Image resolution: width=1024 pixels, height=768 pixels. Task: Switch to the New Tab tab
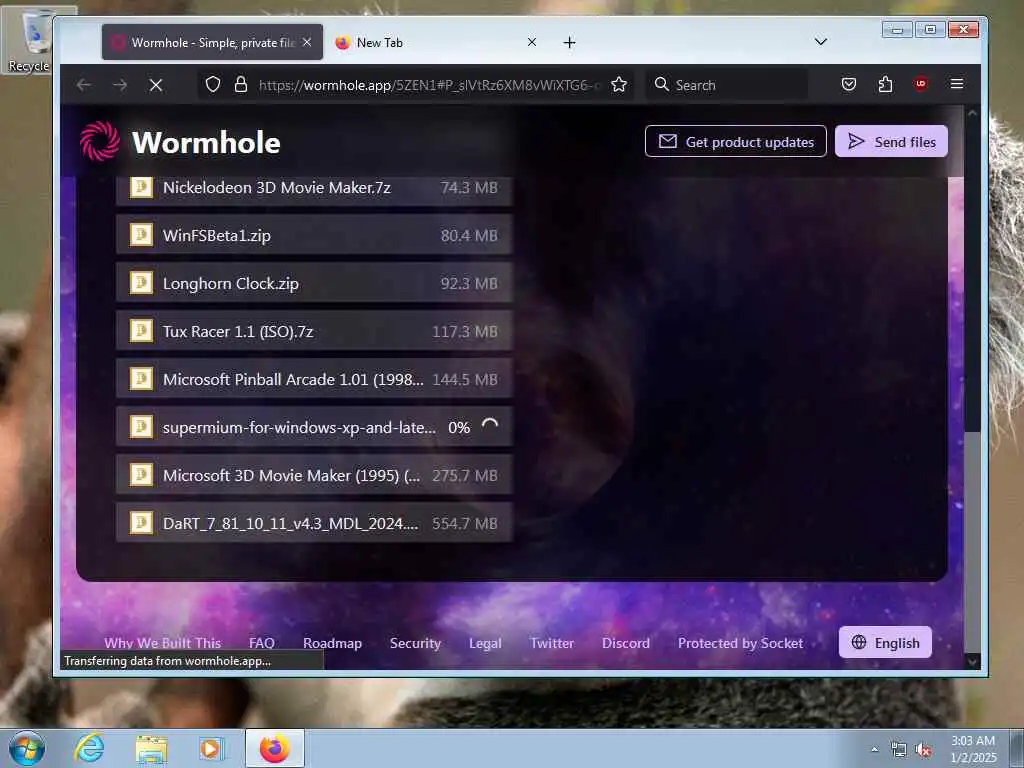[436, 42]
